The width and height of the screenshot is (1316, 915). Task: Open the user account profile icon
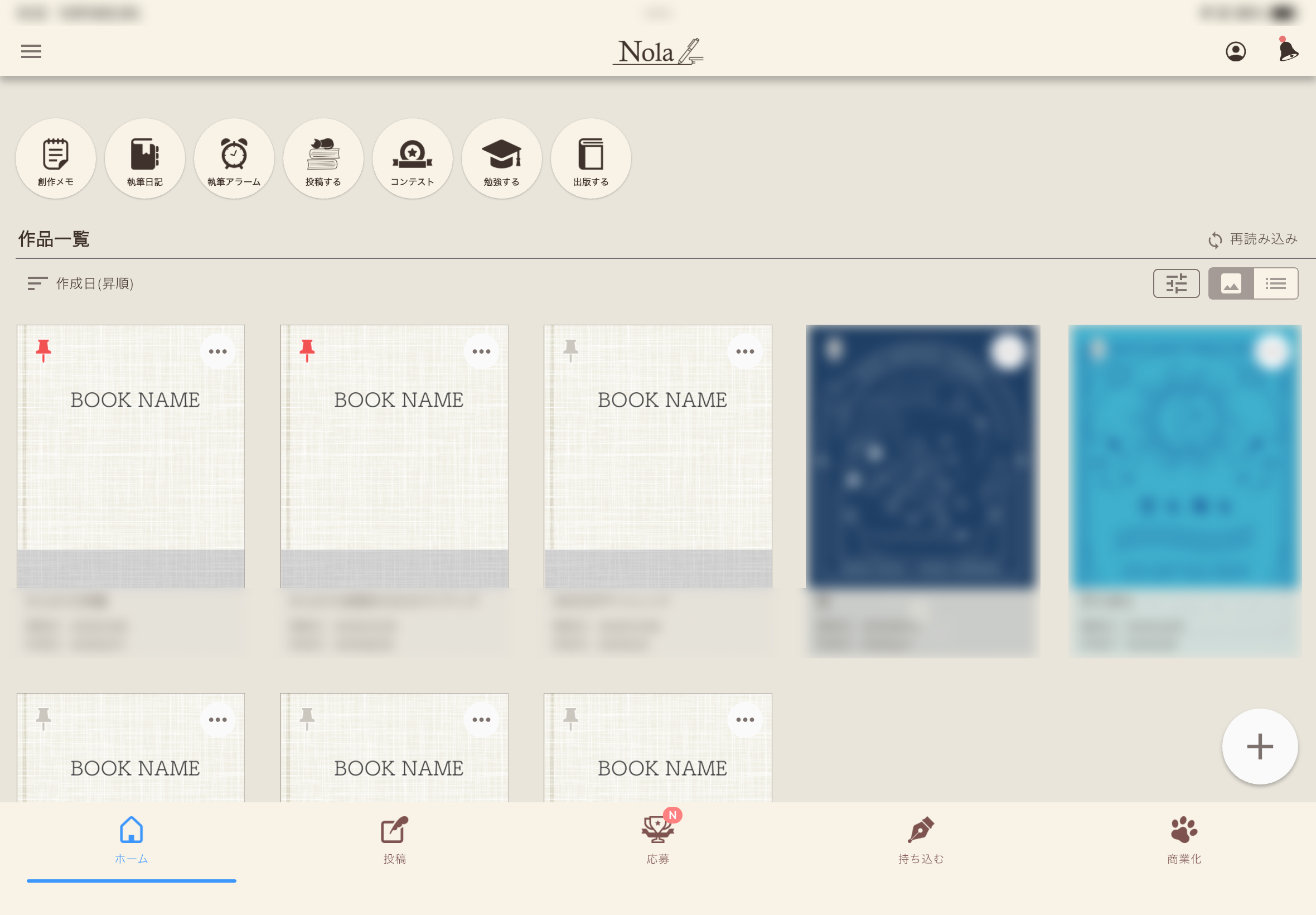pos(1235,51)
